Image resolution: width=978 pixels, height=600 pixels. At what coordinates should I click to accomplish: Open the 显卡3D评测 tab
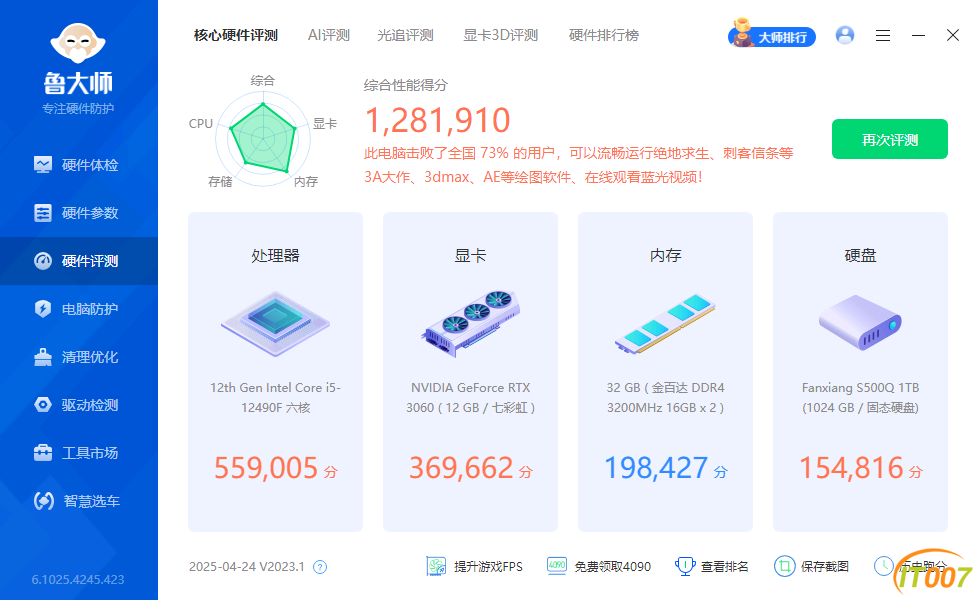[x=500, y=36]
